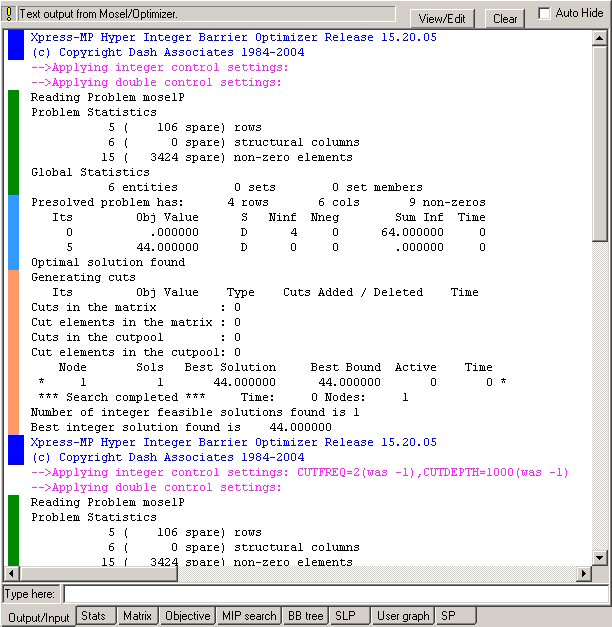The image size is (612, 627).
Task: Clear the optimizer text output
Action: click(x=505, y=18)
